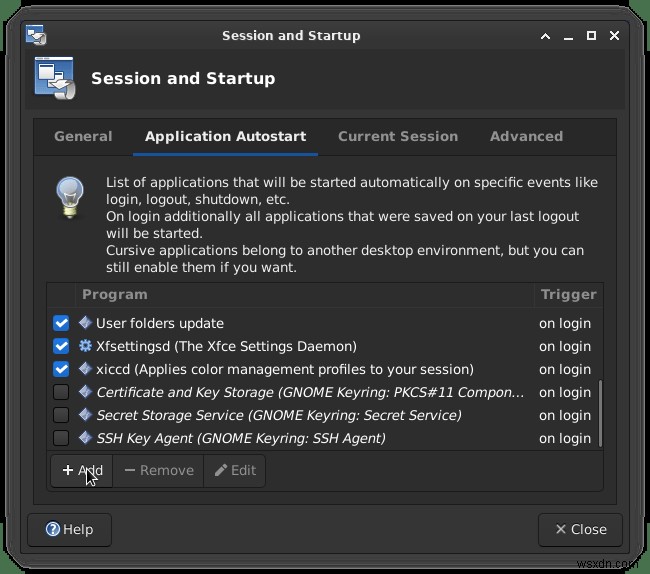Click 'on login' trigger for User folders update

565,323
